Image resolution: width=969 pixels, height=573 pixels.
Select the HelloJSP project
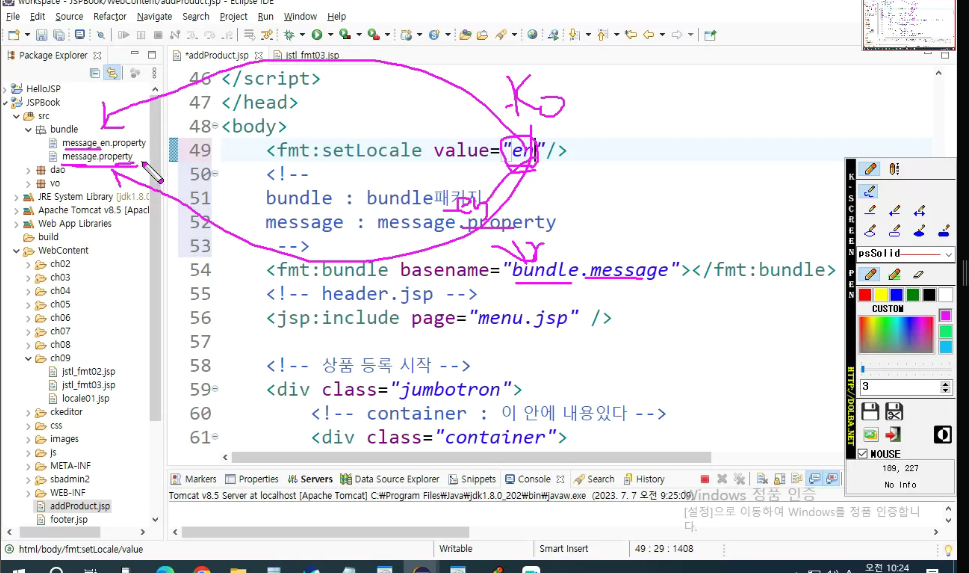point(43,89)
